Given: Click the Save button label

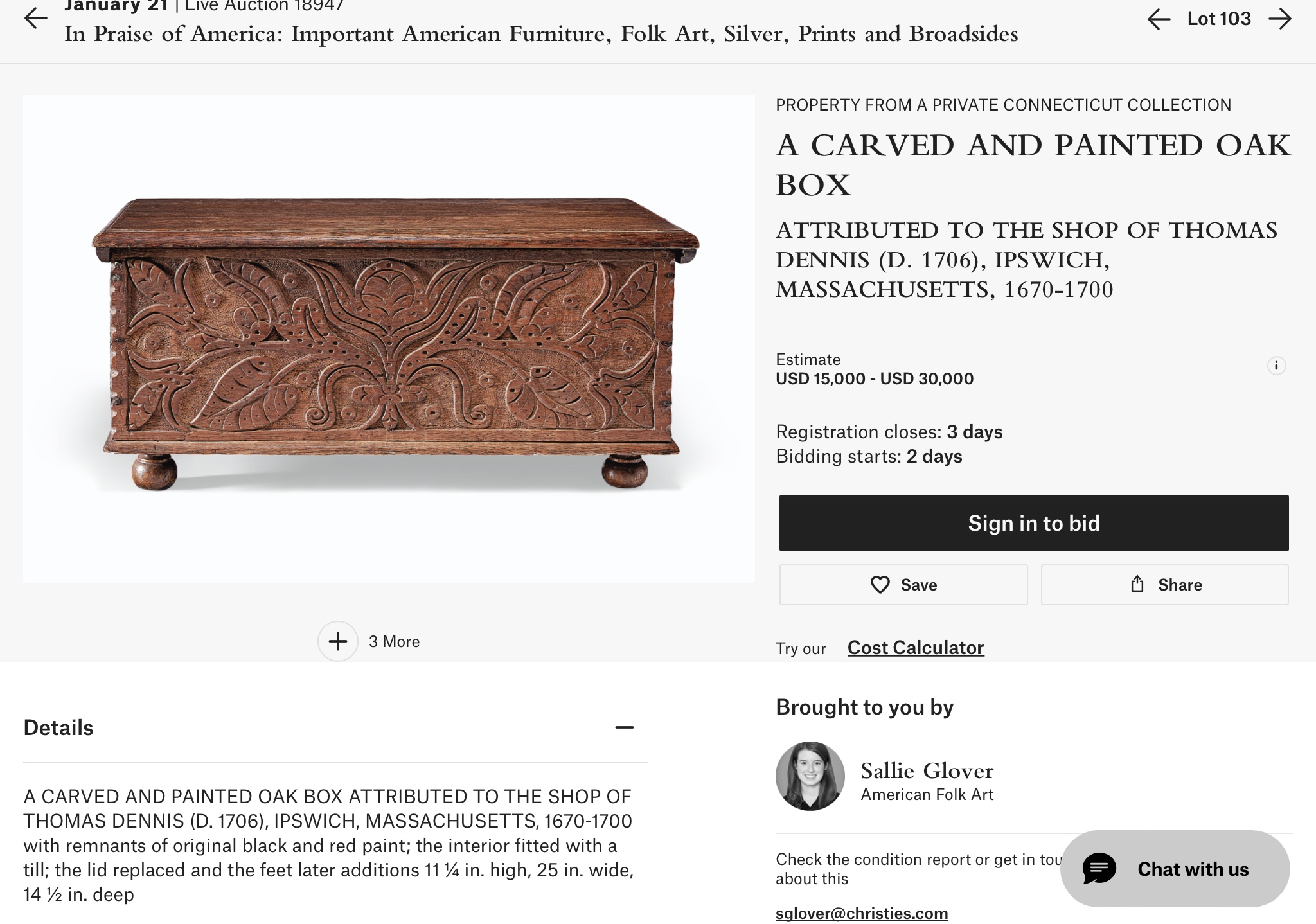Looking at the screenshot, I should point(918,585).
